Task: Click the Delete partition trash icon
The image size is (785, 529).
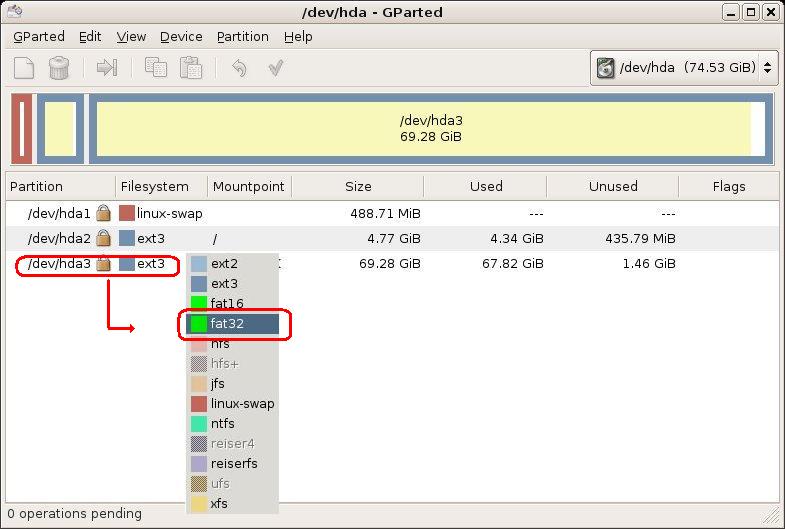Action: 60,68
